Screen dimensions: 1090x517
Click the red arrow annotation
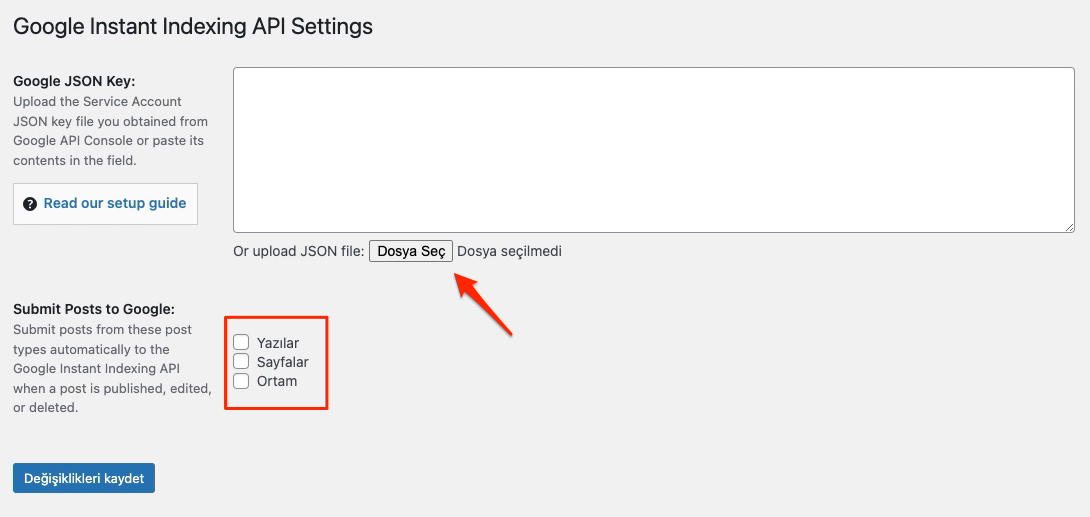484,302
